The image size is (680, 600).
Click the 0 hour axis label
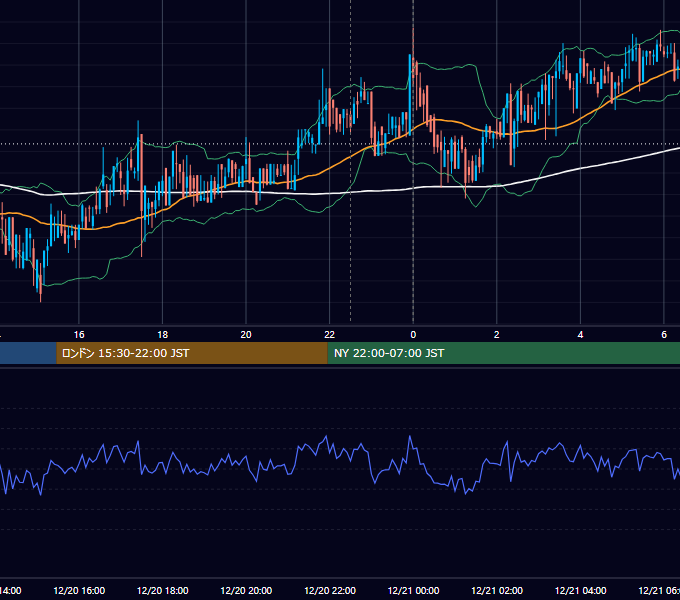[x=413, y=335]
